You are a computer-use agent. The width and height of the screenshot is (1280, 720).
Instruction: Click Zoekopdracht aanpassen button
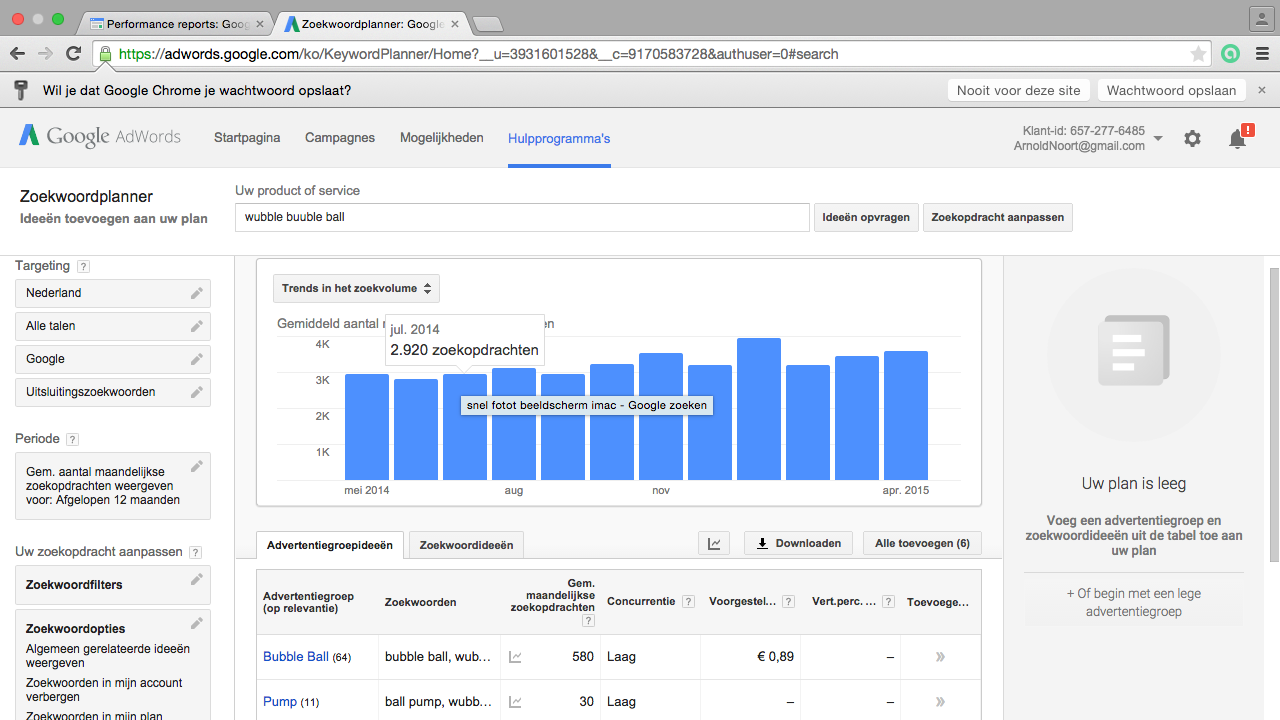998,217
